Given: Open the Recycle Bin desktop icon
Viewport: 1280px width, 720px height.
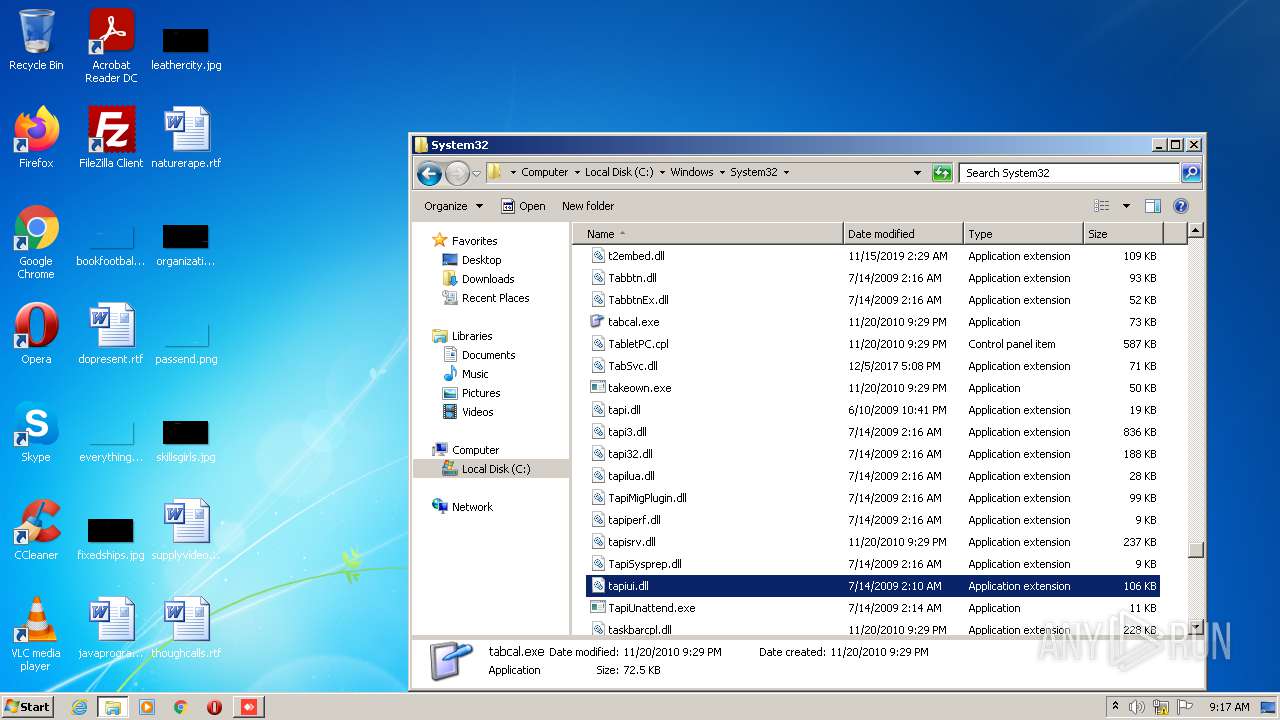Looking at the screenshot, I should click(x=36, y=40).
